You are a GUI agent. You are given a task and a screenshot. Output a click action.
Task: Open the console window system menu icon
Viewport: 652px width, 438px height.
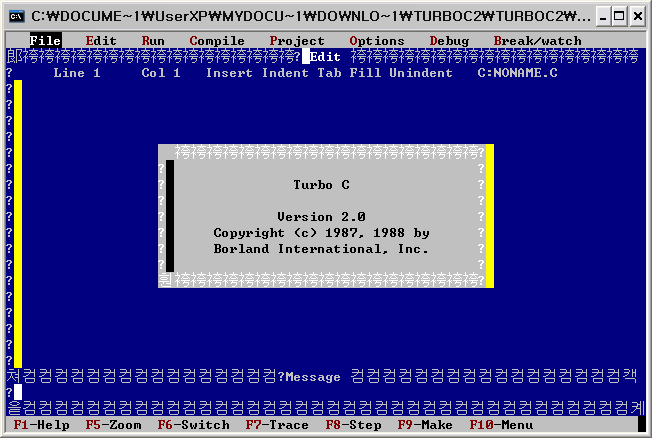(17, 17)
